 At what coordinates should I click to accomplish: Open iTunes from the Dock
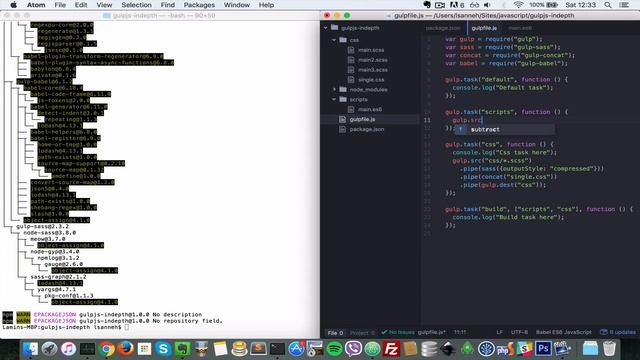(69, 349)
